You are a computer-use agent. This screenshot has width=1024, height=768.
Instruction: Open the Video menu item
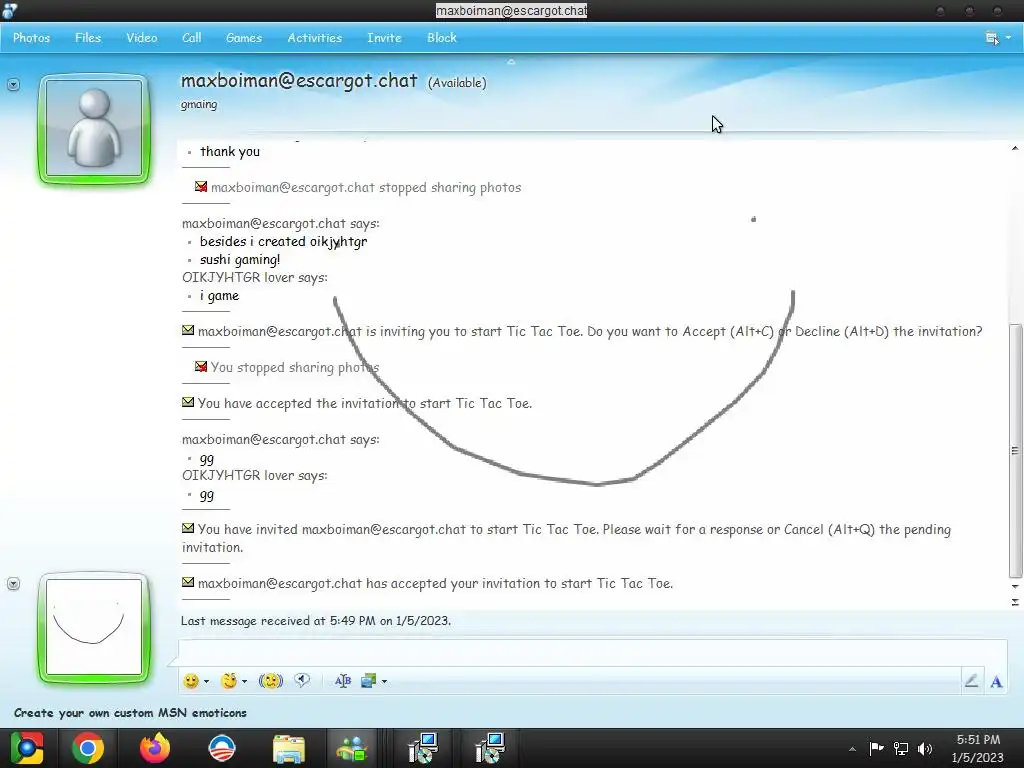coord(142,38)
